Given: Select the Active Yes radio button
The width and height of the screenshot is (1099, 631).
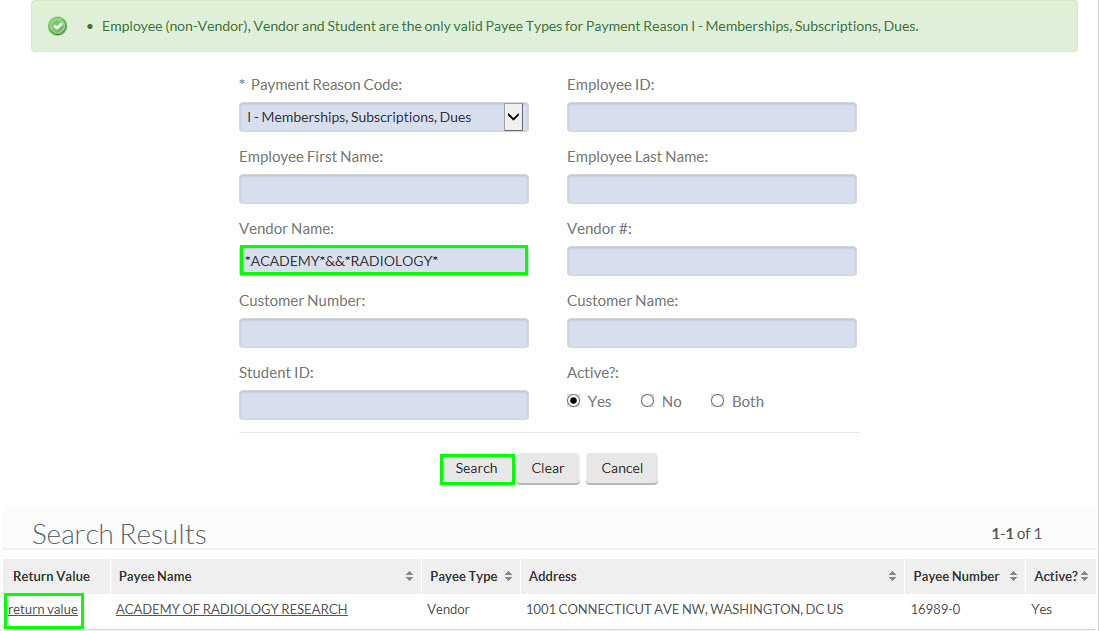Looking at the screenshot, I should point(573,401).
